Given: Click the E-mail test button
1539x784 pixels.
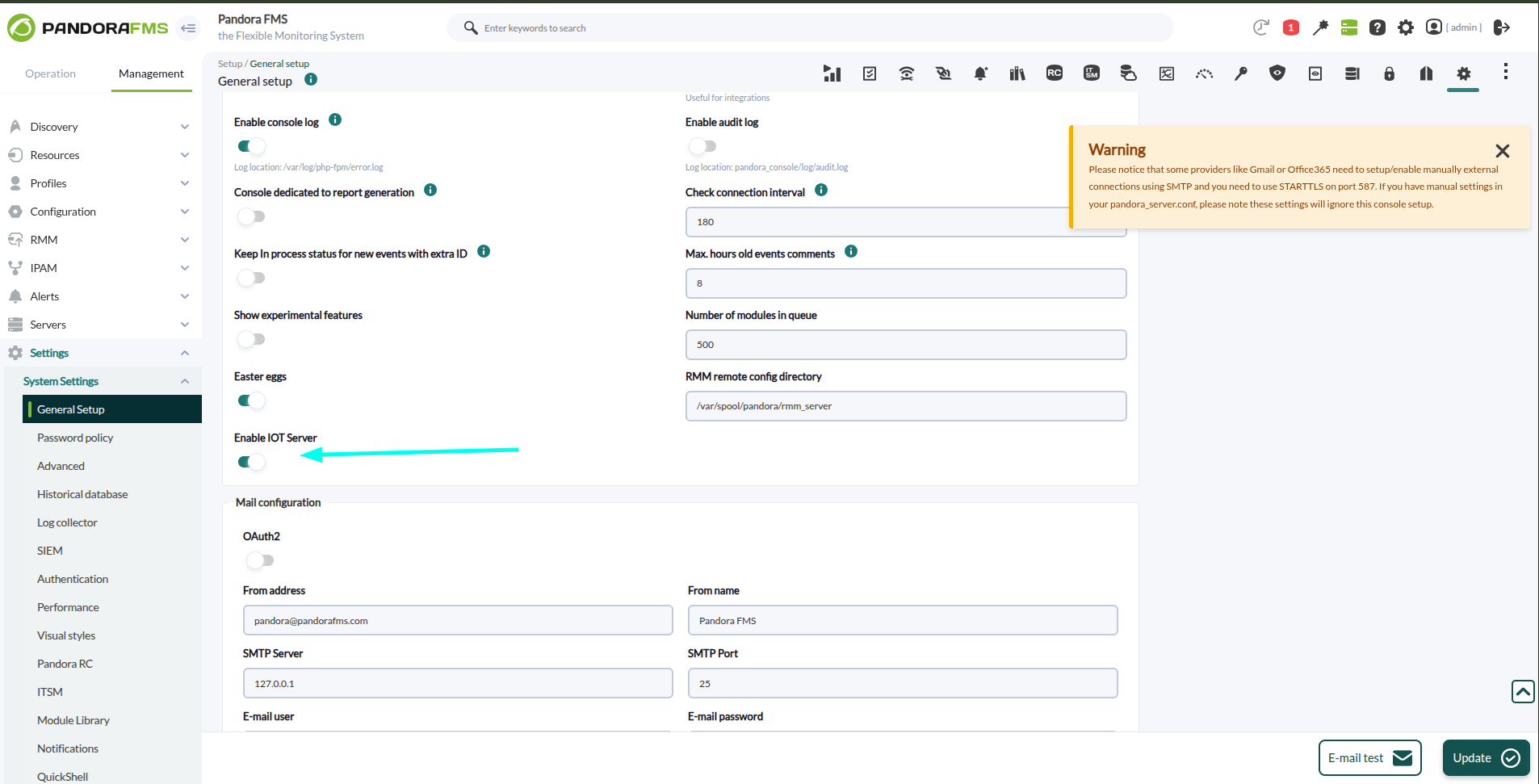Looking at the screenshot, I should click(1369, 758).
